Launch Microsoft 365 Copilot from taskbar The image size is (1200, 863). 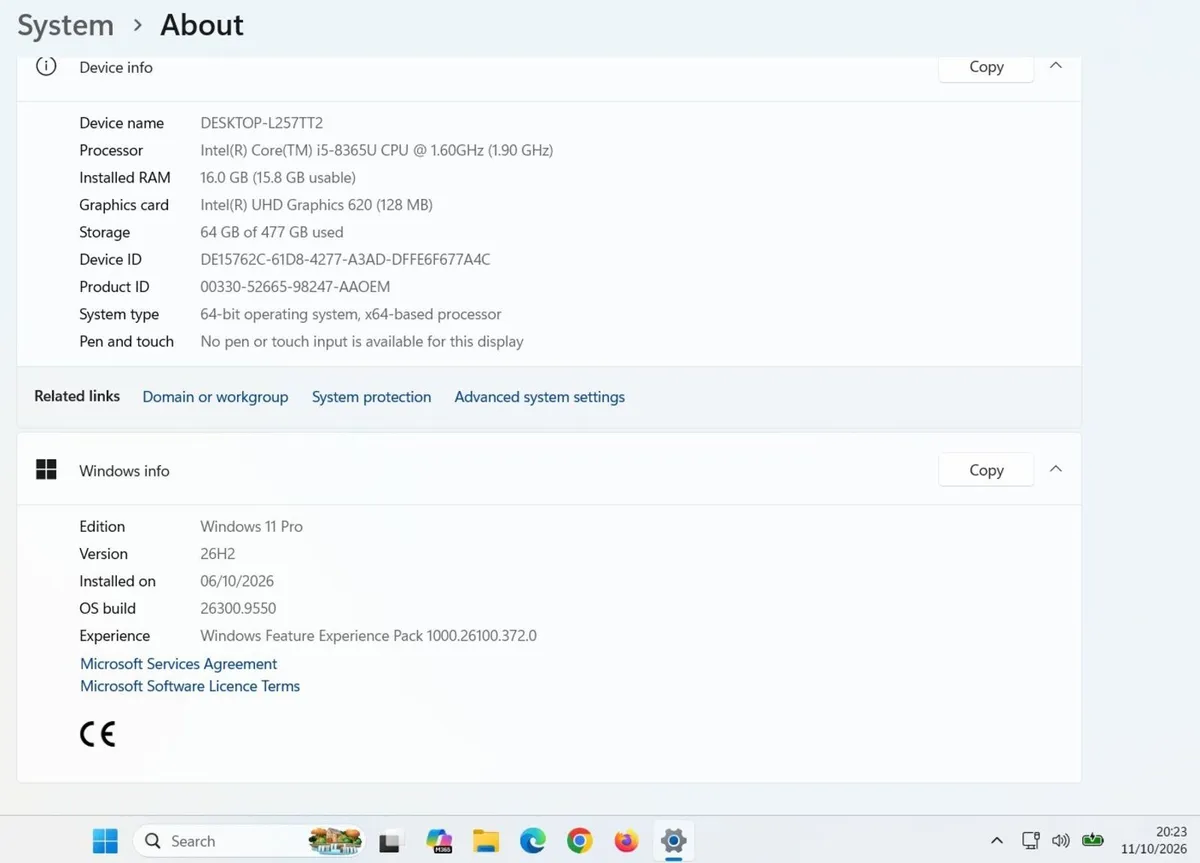[x=439, y=841]
